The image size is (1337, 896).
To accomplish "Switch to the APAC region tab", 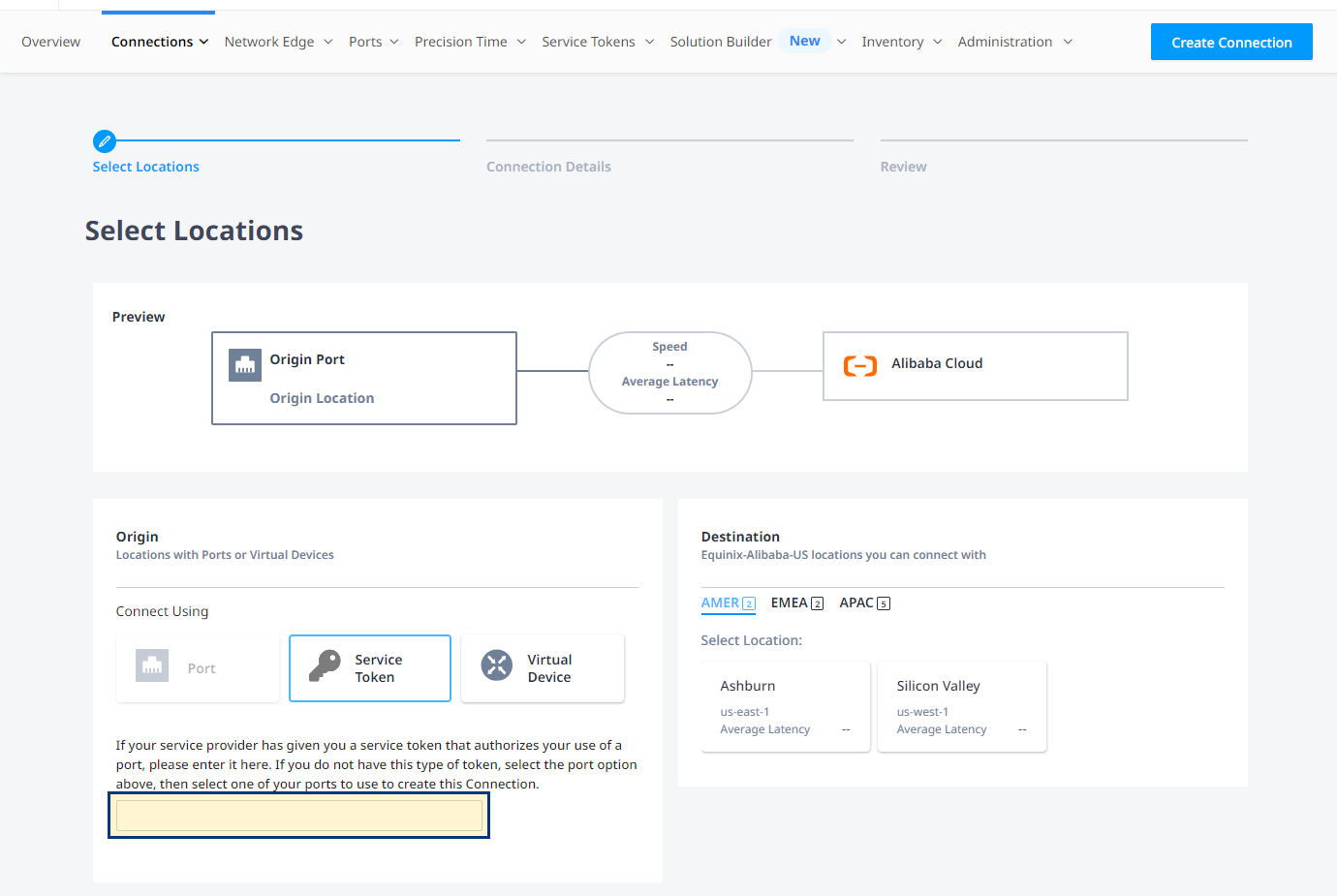I will 865,602.
